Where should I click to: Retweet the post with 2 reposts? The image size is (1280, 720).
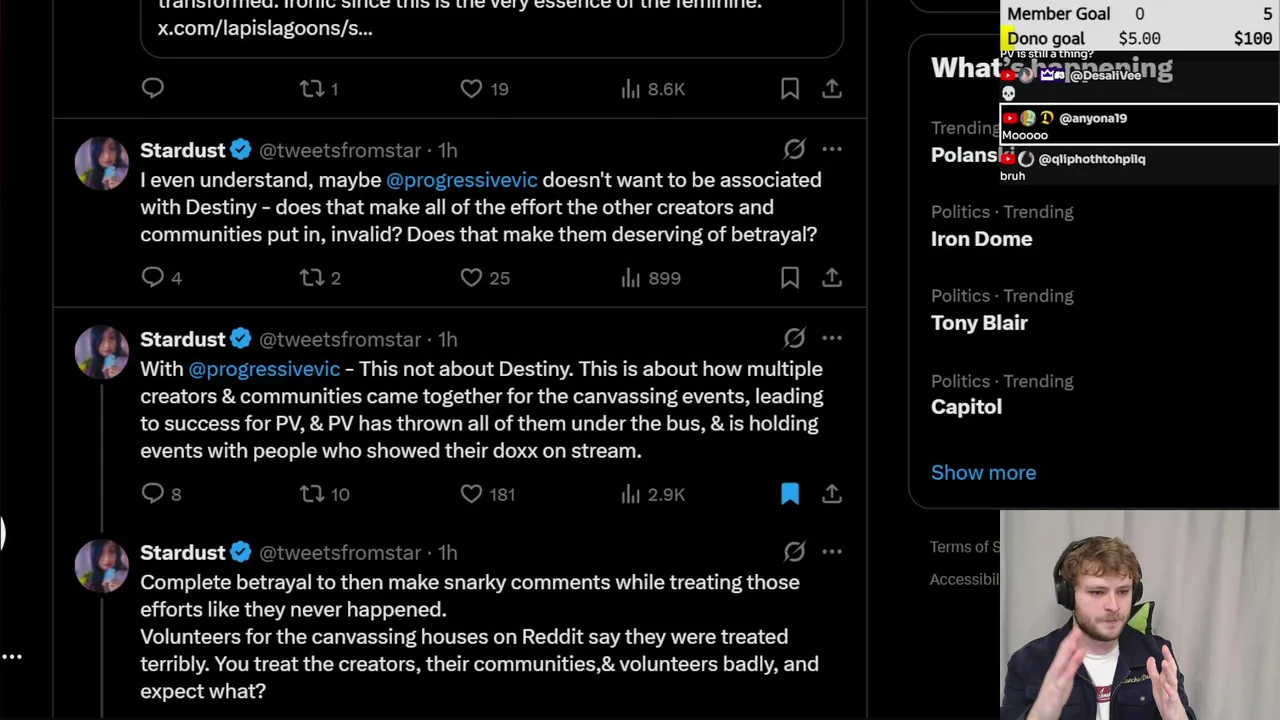pos(313,277)
